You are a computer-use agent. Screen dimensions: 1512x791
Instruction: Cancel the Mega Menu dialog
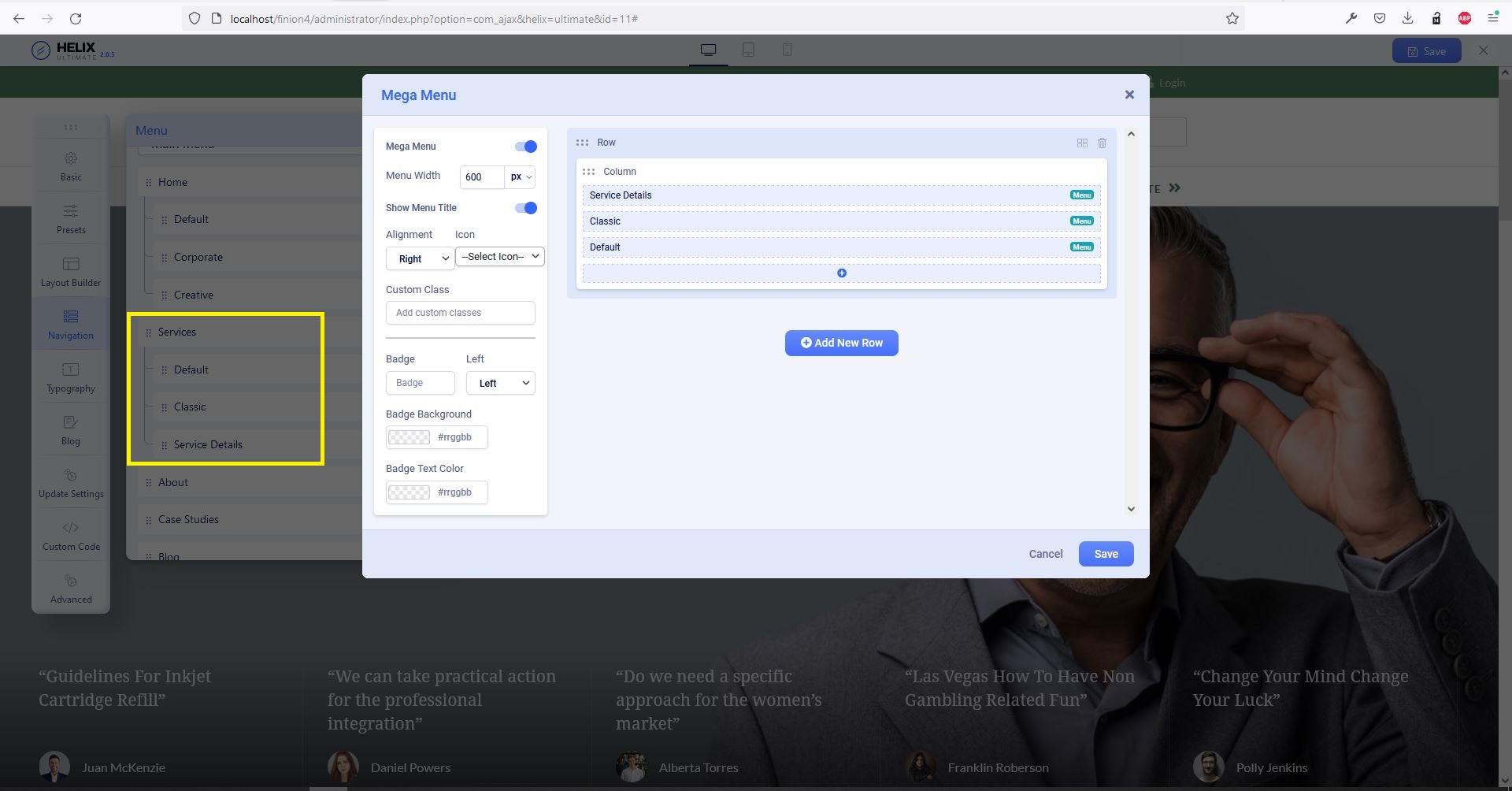pyautogui.click(x=1045, y=554)
